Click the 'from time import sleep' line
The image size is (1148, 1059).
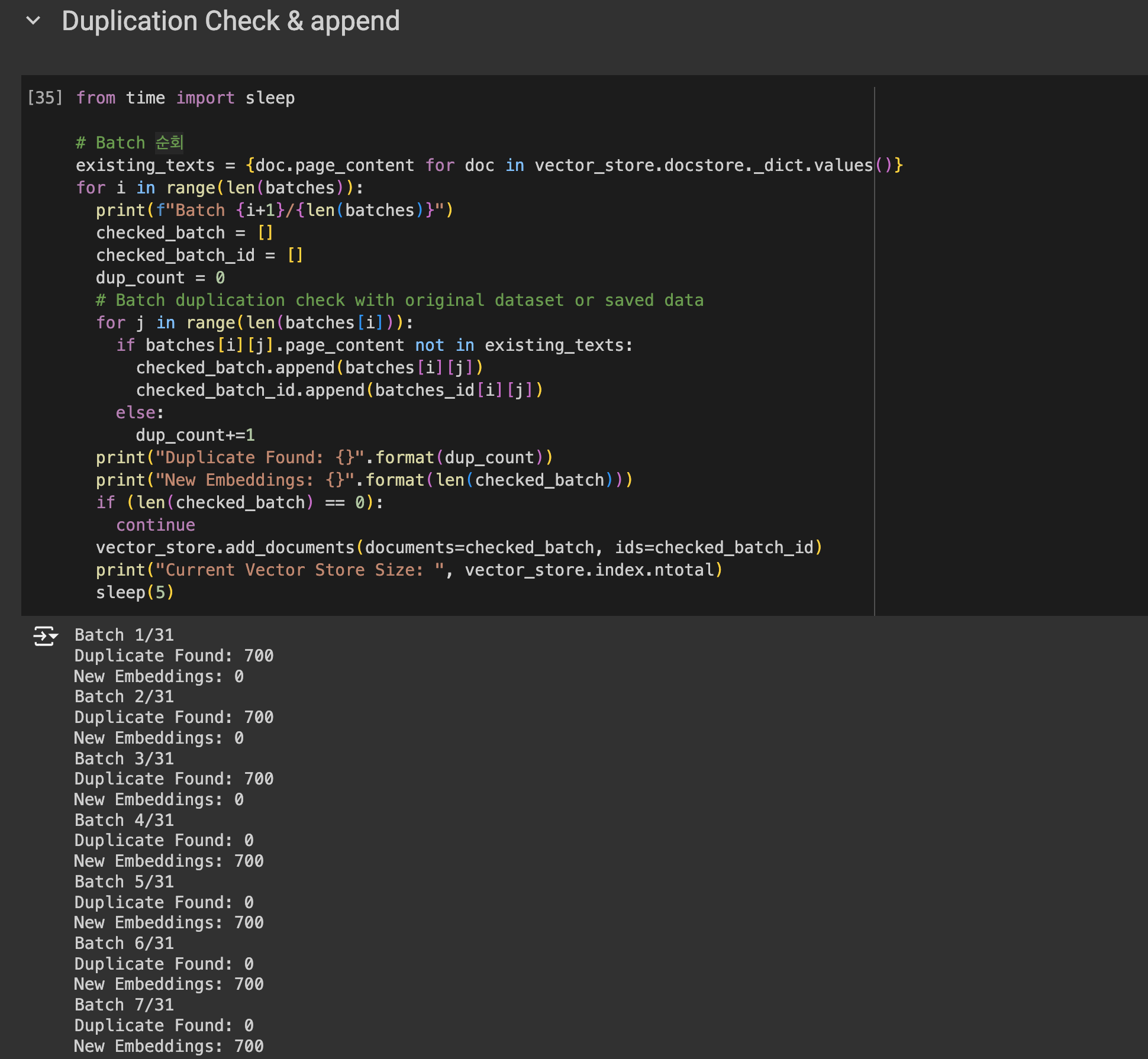pyautogui.click(x=185, y=98)
